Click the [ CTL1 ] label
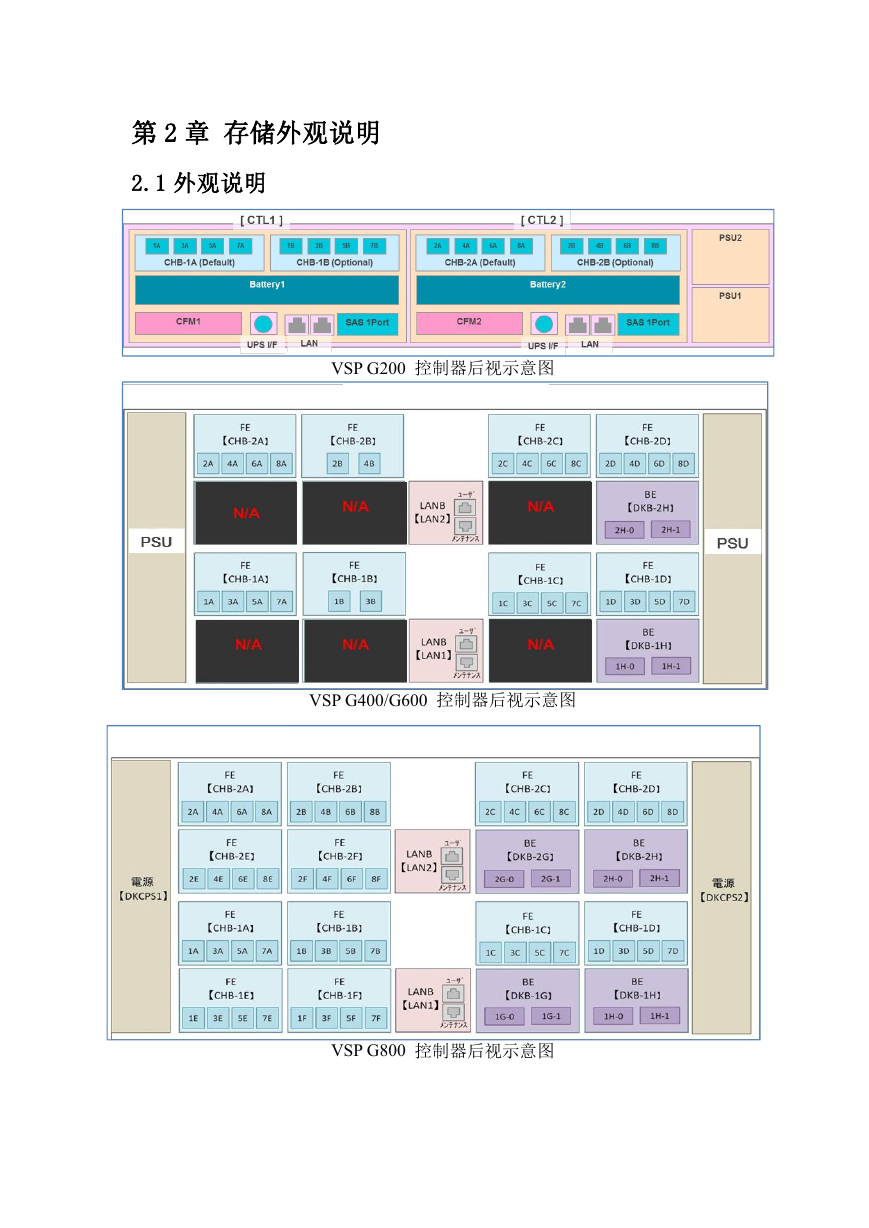This screenshot has height=1228, width=869. click(x=262, y=220)
